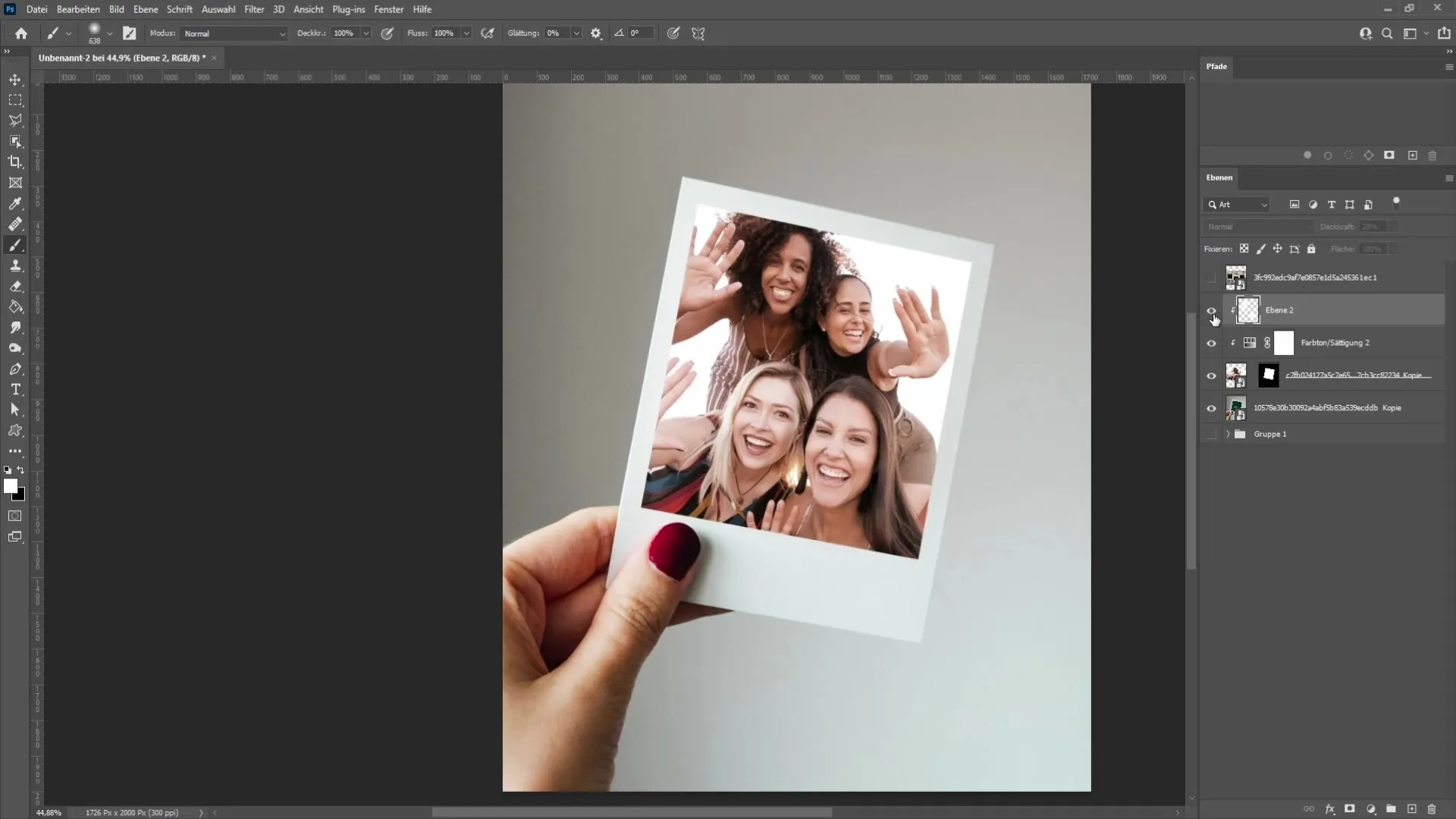The width and height of the screenshot is (1456, 819).
Task: Open brush preset picker arrow
Action: 110,33
